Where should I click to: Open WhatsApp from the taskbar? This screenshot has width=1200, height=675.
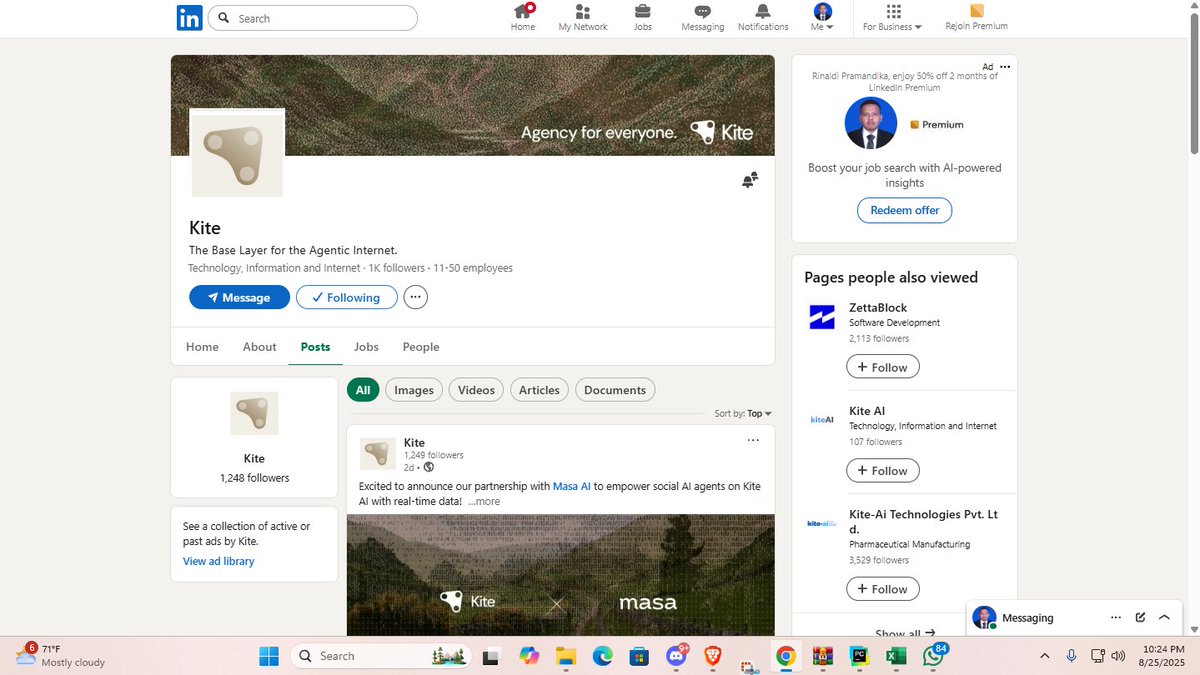pos(933,656)
